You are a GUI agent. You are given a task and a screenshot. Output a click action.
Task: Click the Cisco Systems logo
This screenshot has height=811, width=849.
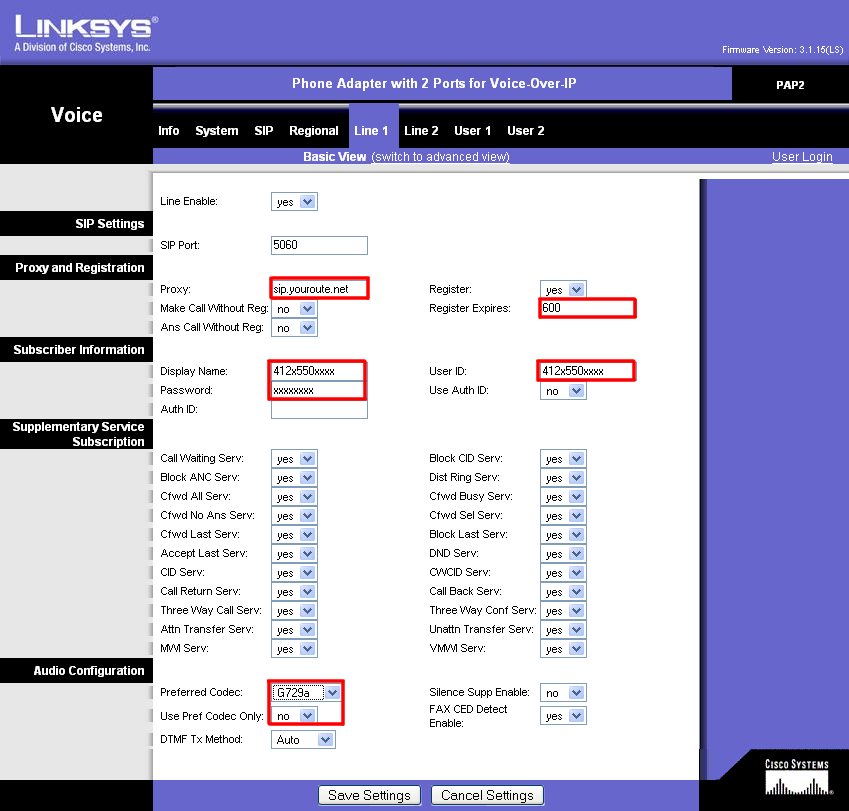click(796, 777)
